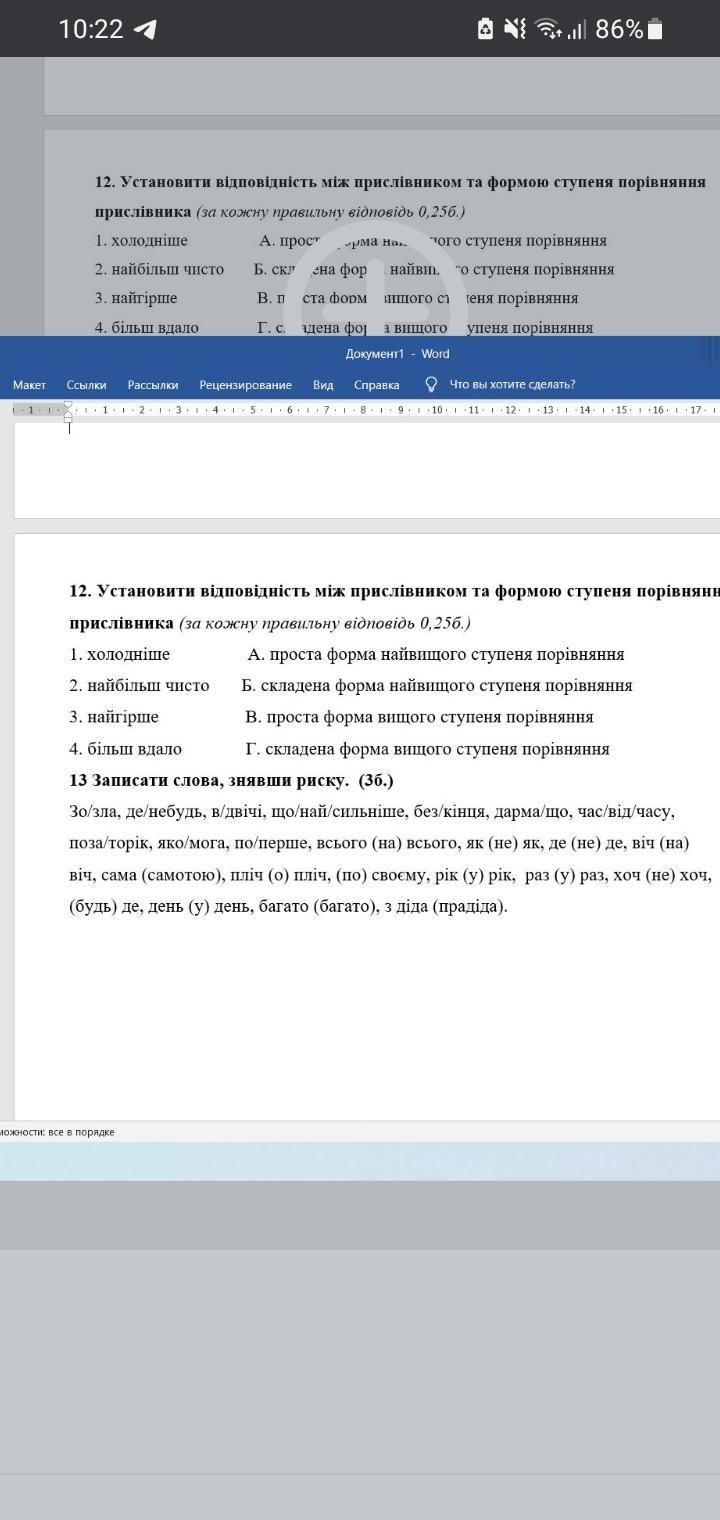Image resolution: width=720 pixels, height=1520 pixels.
Task: Click the accessibility status 'все в порядке'
Action: click(57, 1132)
